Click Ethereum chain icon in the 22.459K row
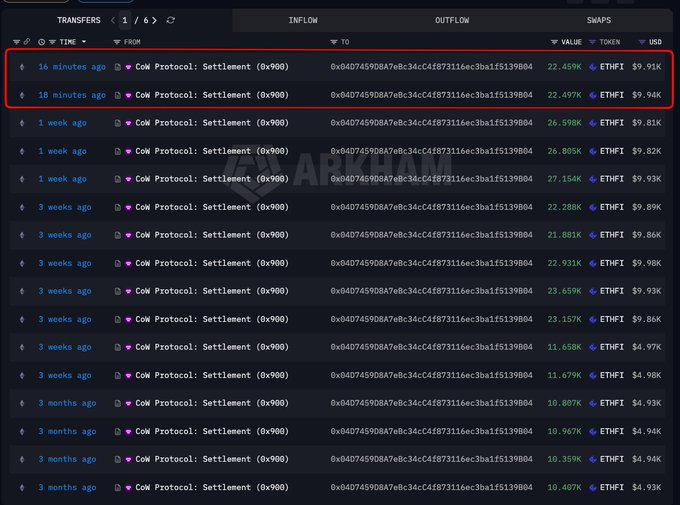This screenshot has width=680, height=505. click(22, 67)
